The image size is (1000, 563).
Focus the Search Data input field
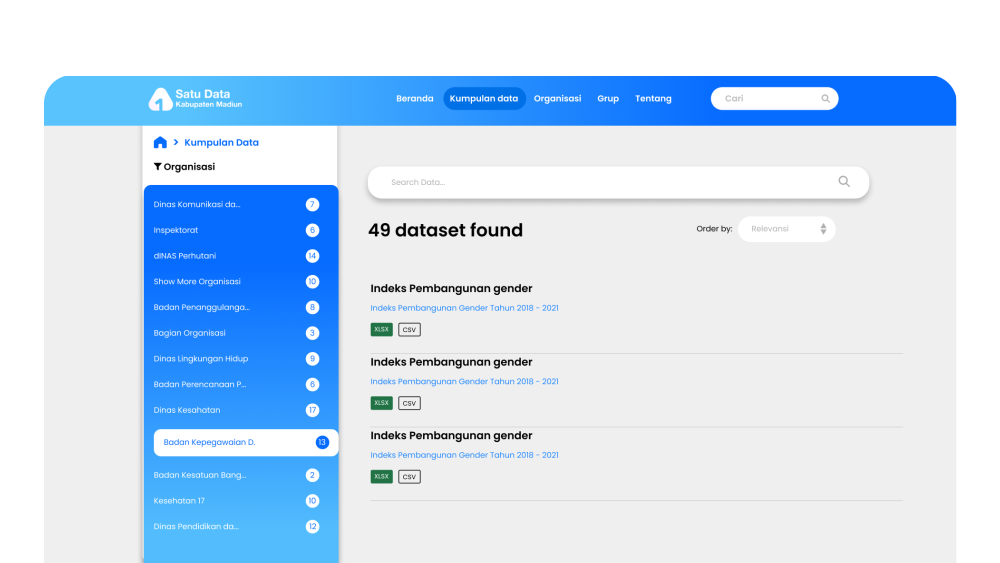pos(600,182)
